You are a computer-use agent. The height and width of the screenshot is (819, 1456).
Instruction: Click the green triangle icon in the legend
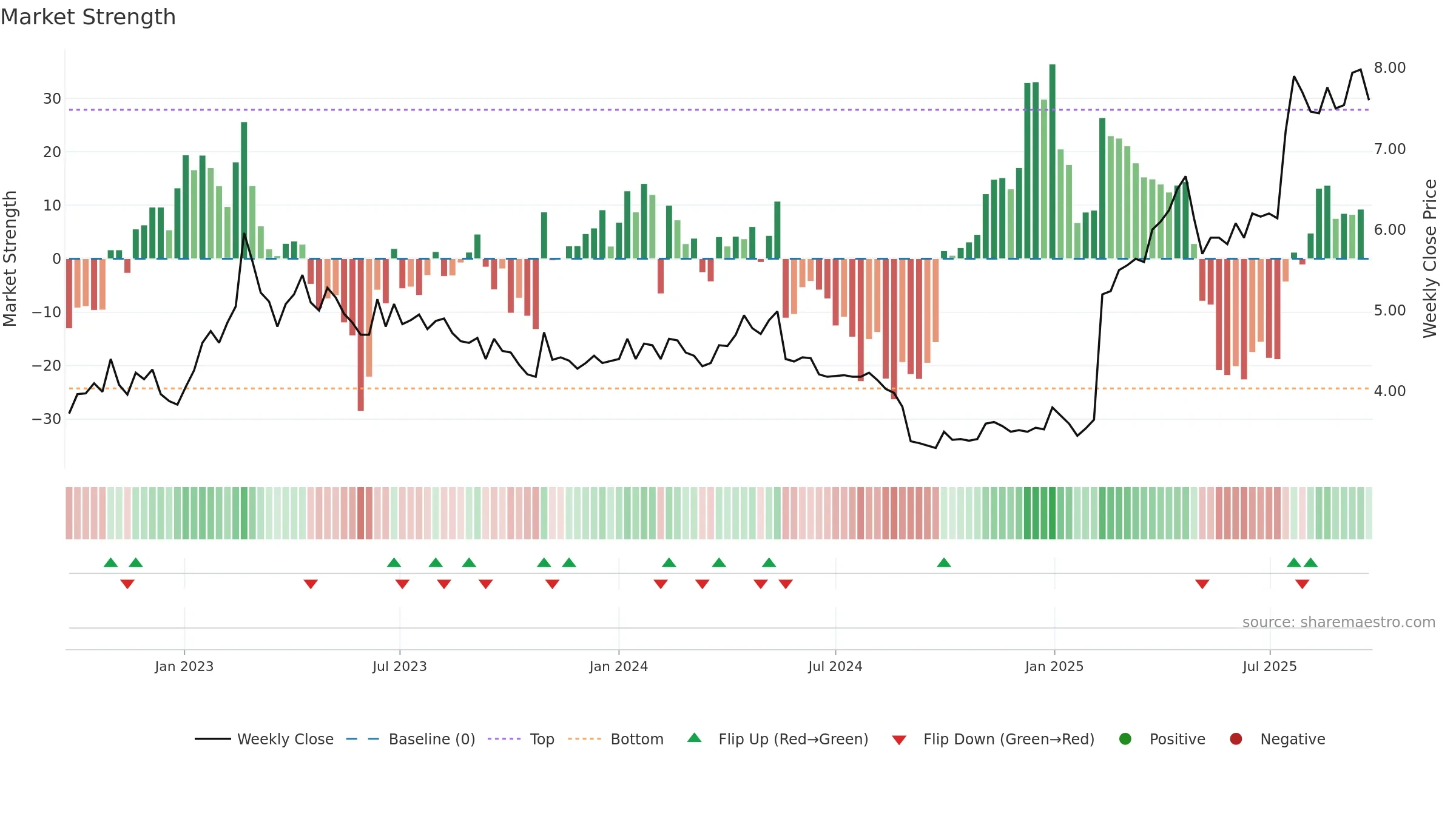(x=695, y=738)
